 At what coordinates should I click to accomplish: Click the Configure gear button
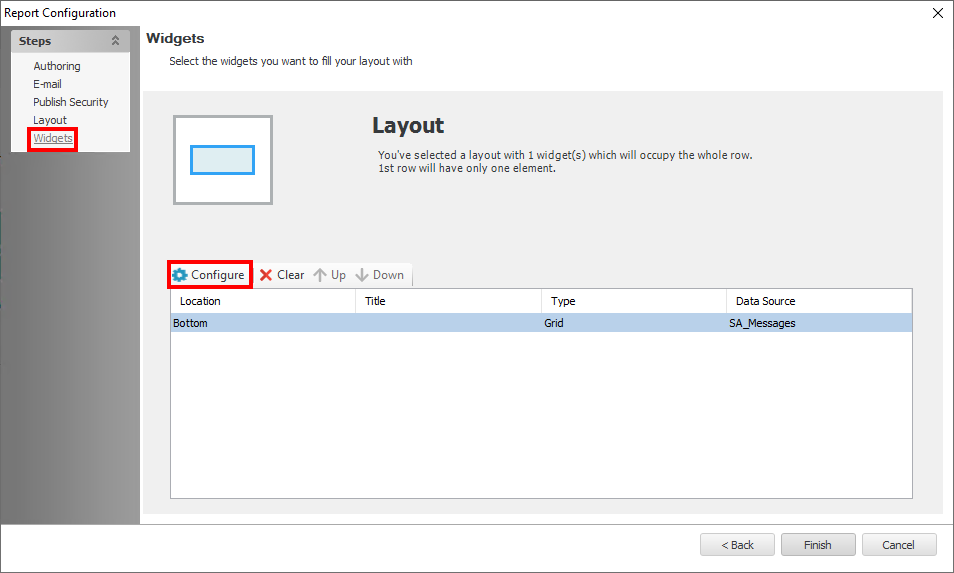coord(209,275)
